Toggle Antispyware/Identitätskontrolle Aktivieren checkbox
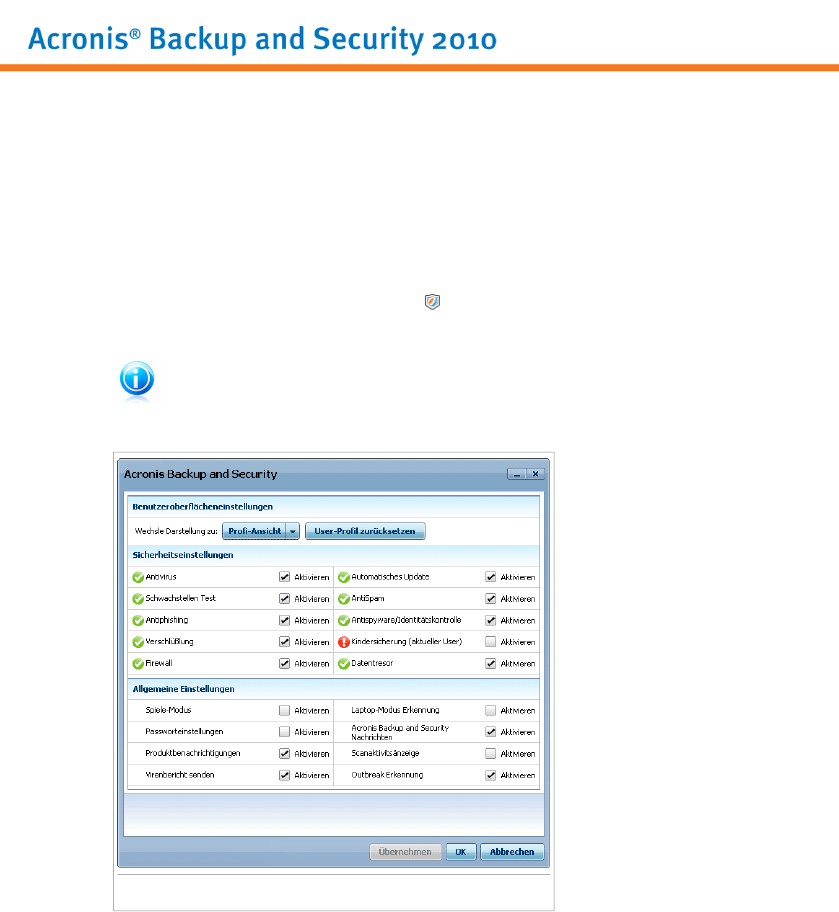 point(490,620)
